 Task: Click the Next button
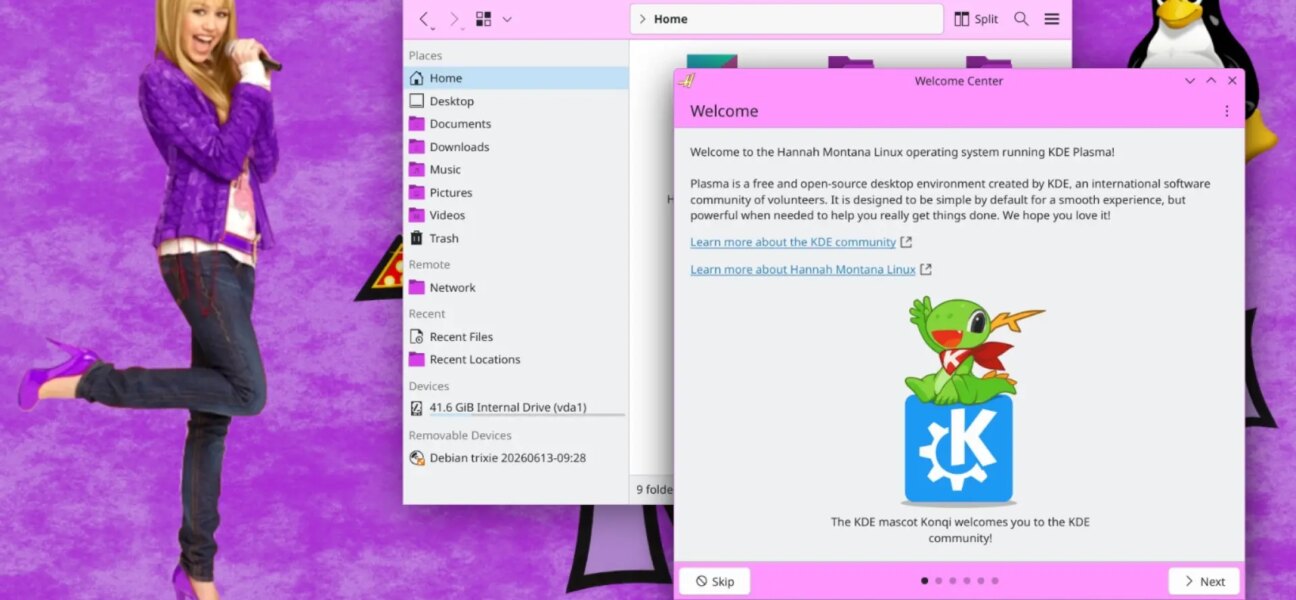pyautogui.click(x=1204, y=581)
